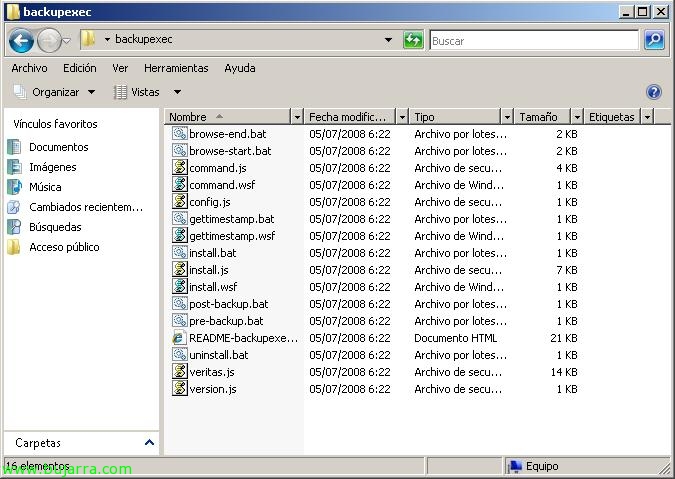Image resolution: width=675 pixels, height=479 pixels.
Task: Open Música favorite link
Action: coord(45,187)
